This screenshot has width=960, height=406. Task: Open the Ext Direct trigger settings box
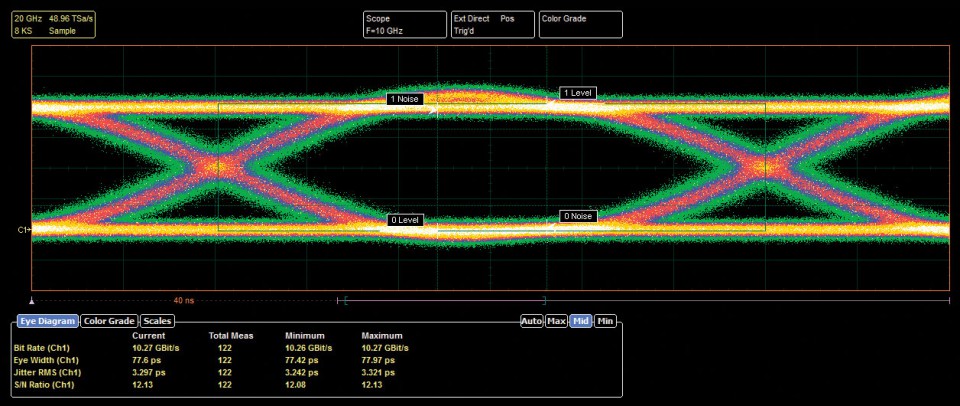(x=491, y=25)
